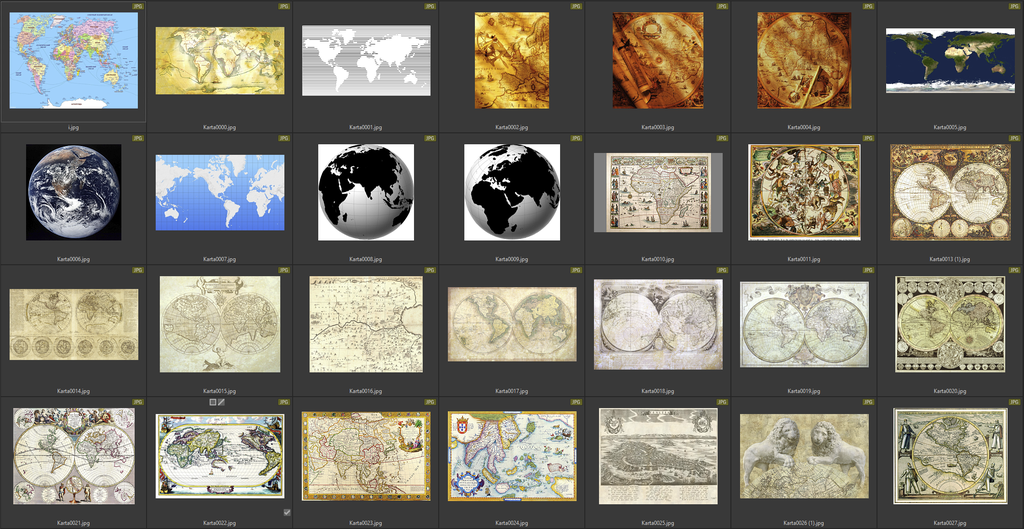Select the colorful political world map i.jpg

pos(73,61)
